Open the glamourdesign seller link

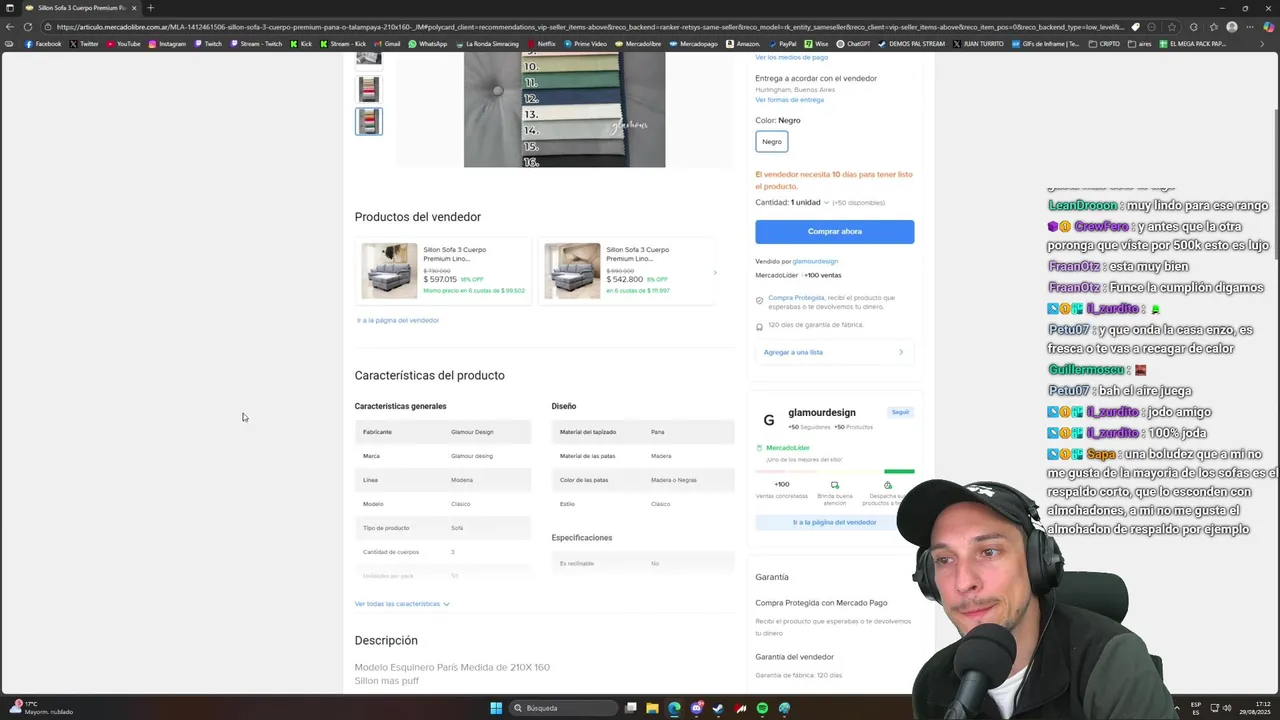815,261
